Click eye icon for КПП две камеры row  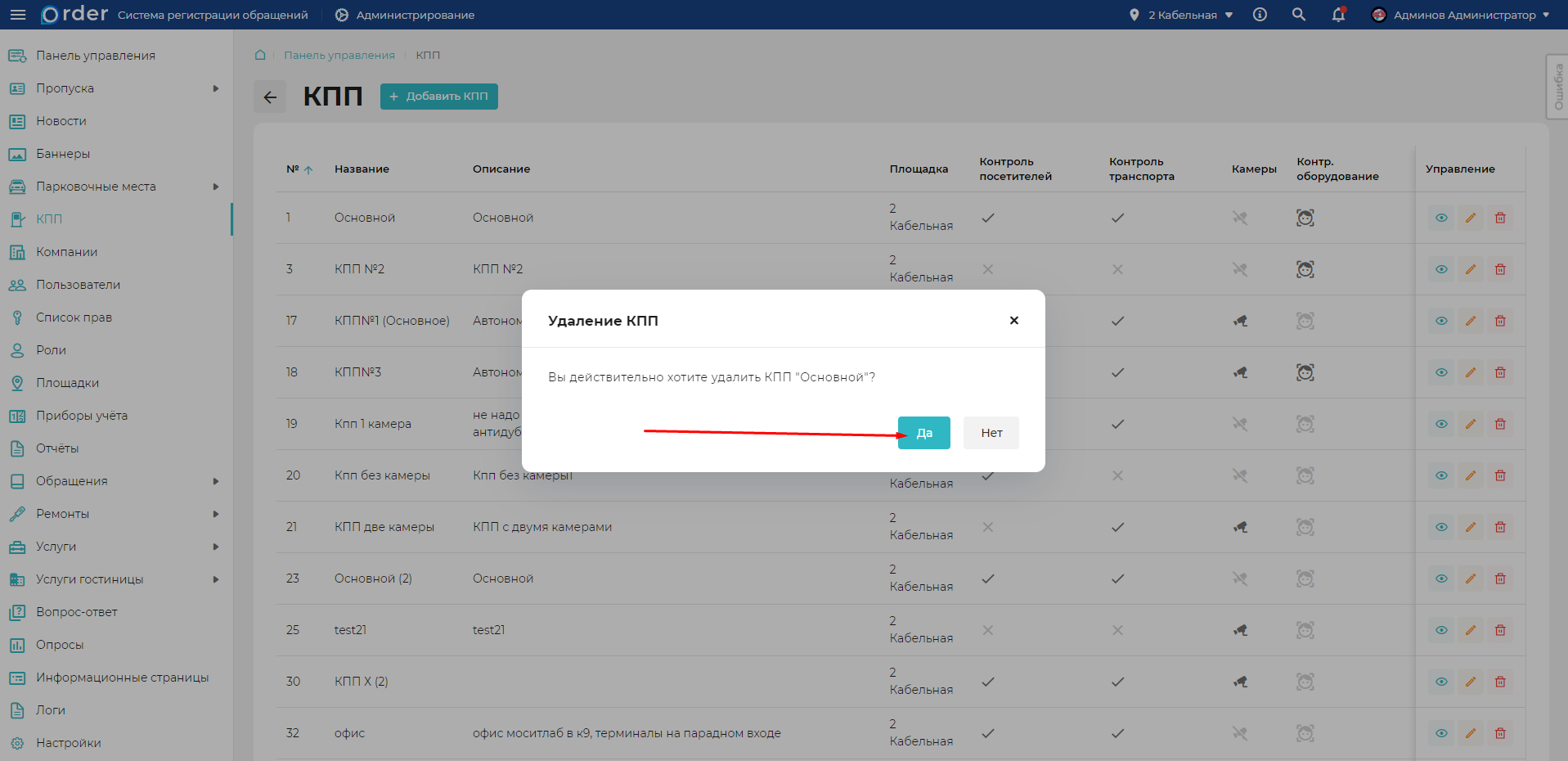(1440, 527)
